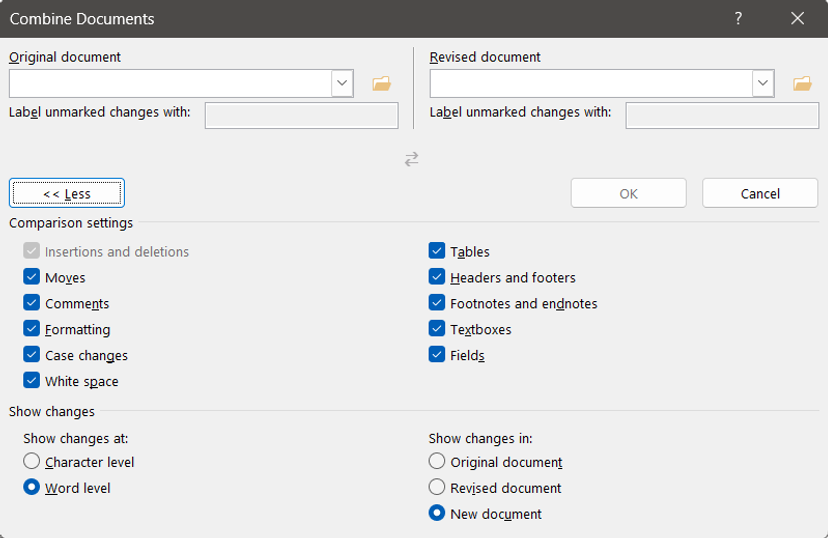
Task: Click the swap documents arrows icon
Action: click(x=411, y=159)
